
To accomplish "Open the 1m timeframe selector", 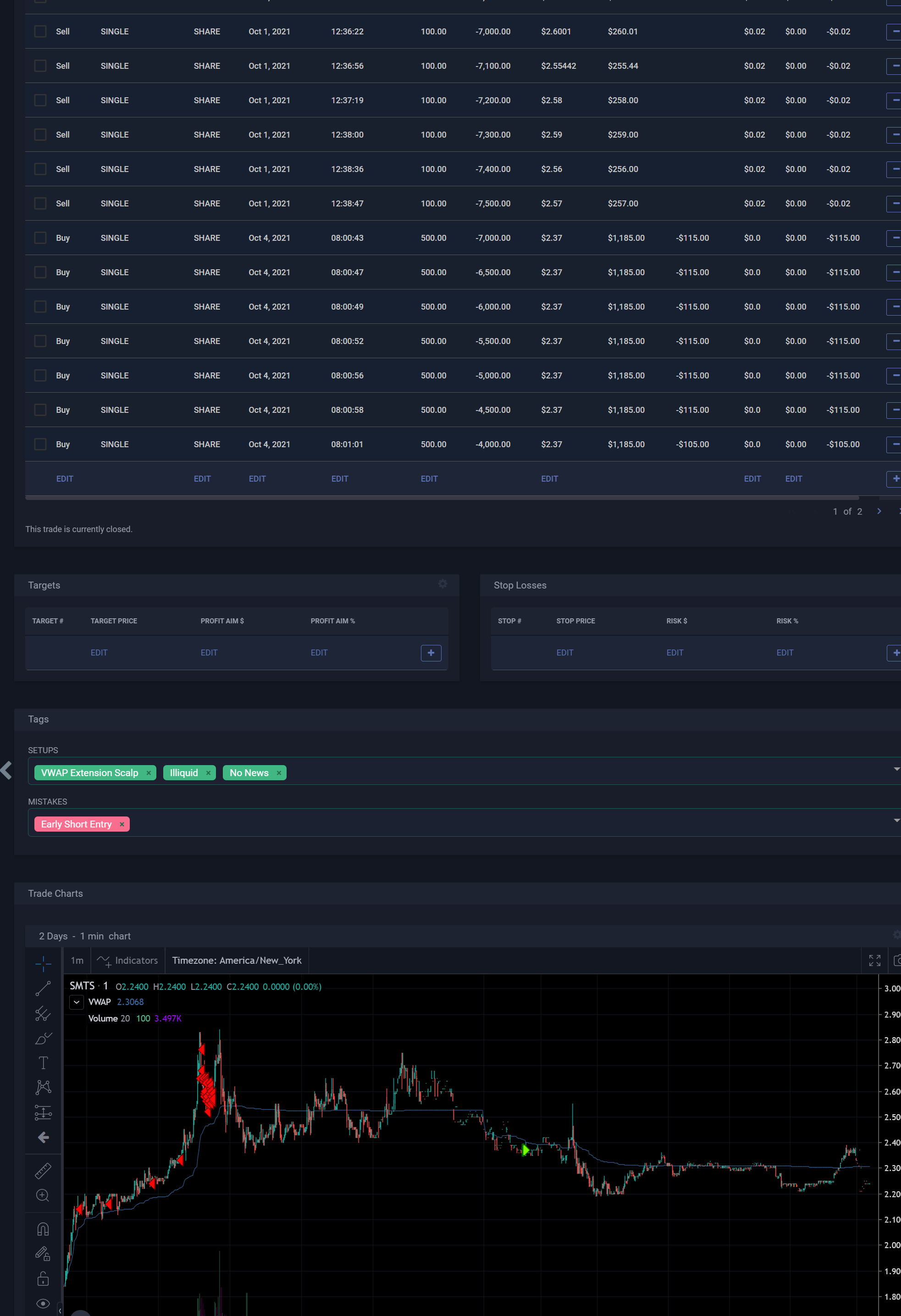I will (77, 961).
